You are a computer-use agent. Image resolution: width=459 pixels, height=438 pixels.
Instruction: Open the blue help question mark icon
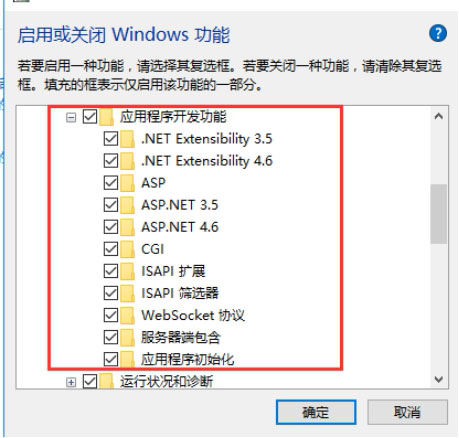[438, 33]
